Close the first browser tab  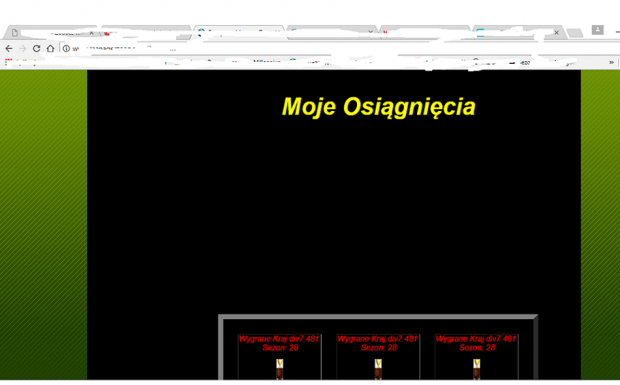pyautogui.click(x=92, y=33)
